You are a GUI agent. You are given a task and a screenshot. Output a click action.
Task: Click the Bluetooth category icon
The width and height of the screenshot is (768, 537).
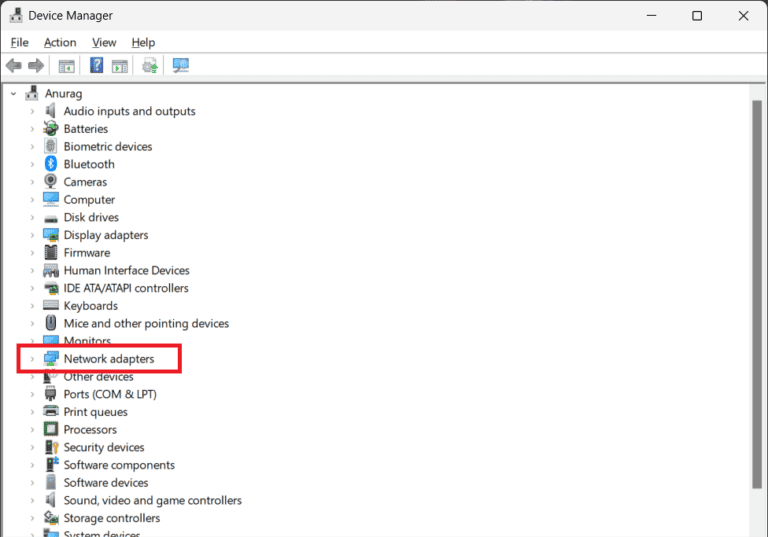pos(50,164)
